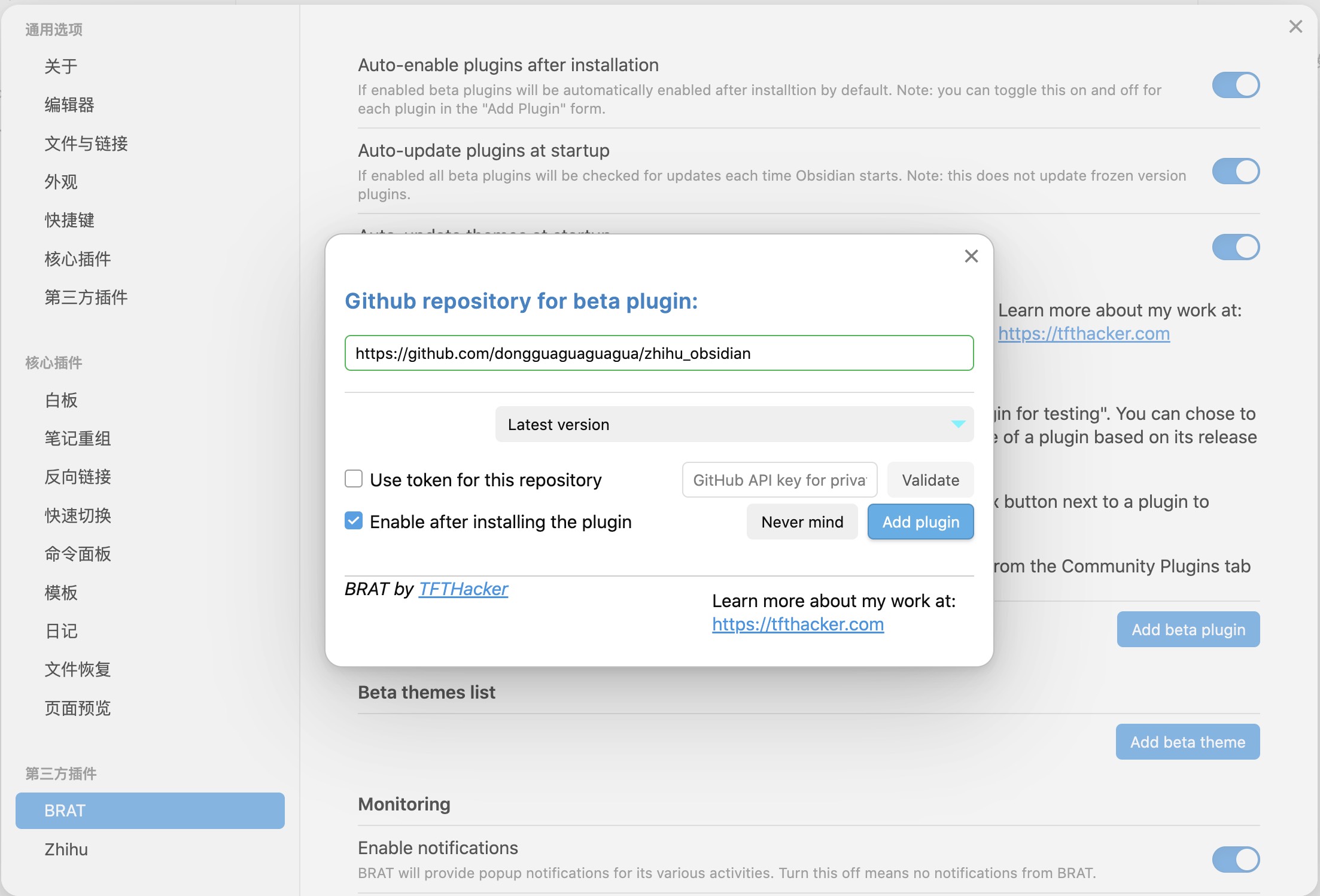Image resolution: width=1320 pixels, height=896 pixels.
Task: Open 模板 settings in sidebar
Action: [60, 592]
